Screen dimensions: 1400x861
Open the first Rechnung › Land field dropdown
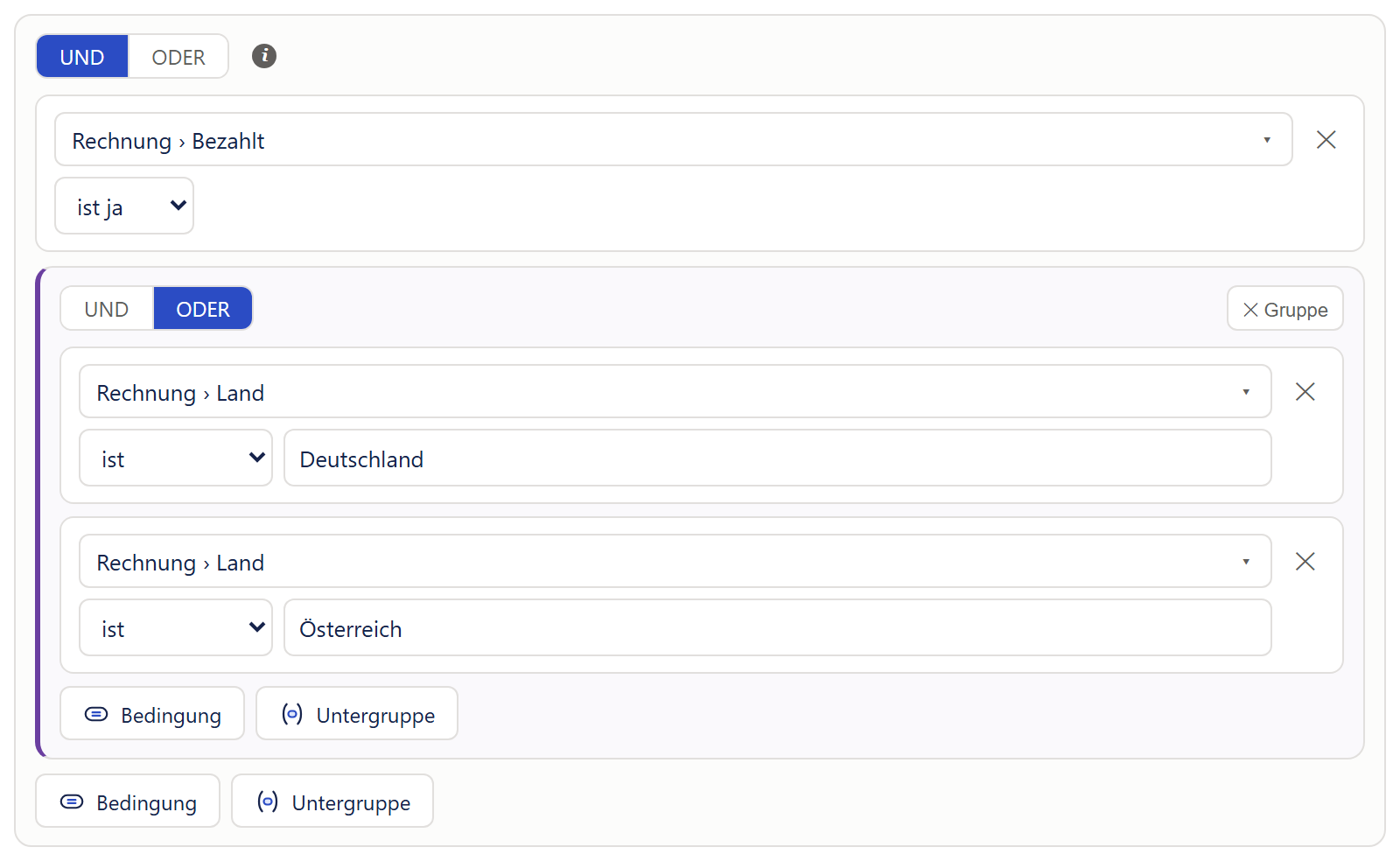pyautogui.click(x=675, y=392)
